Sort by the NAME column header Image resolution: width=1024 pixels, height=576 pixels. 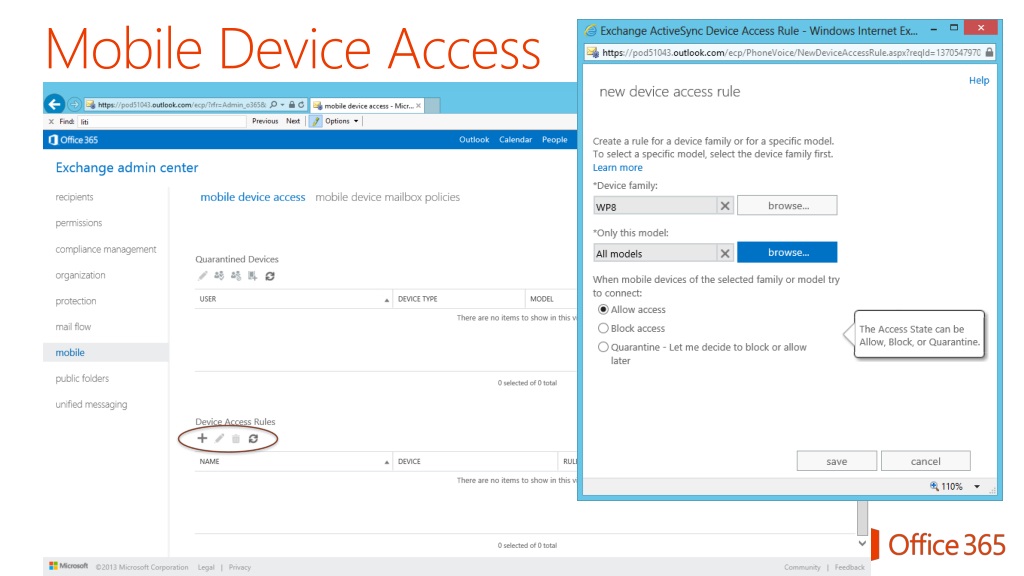[x=294, y=462]
